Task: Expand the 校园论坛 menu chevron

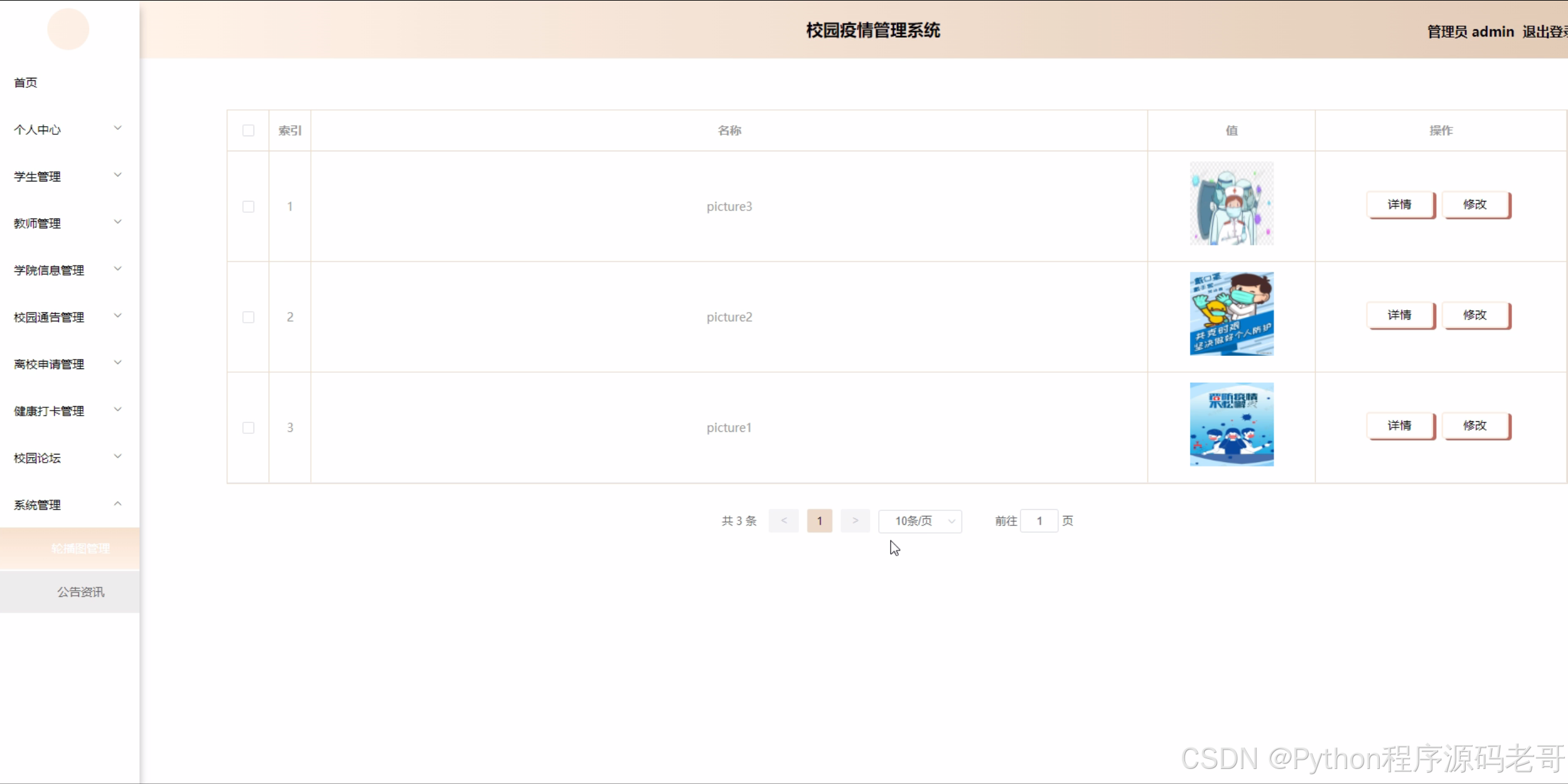Action: point(117,457)
